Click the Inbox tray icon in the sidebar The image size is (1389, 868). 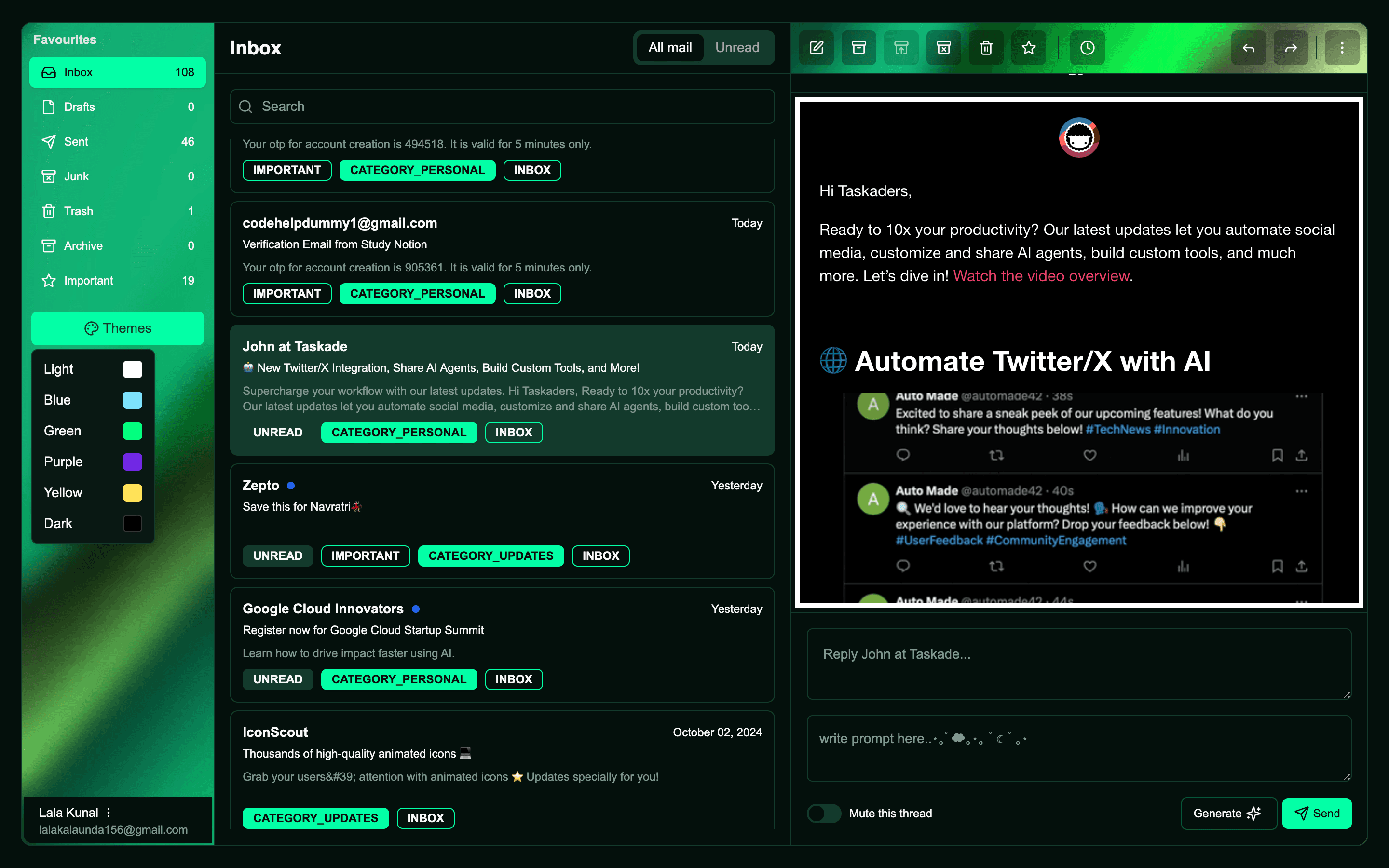pyautogui.click(x=49, y=72)
